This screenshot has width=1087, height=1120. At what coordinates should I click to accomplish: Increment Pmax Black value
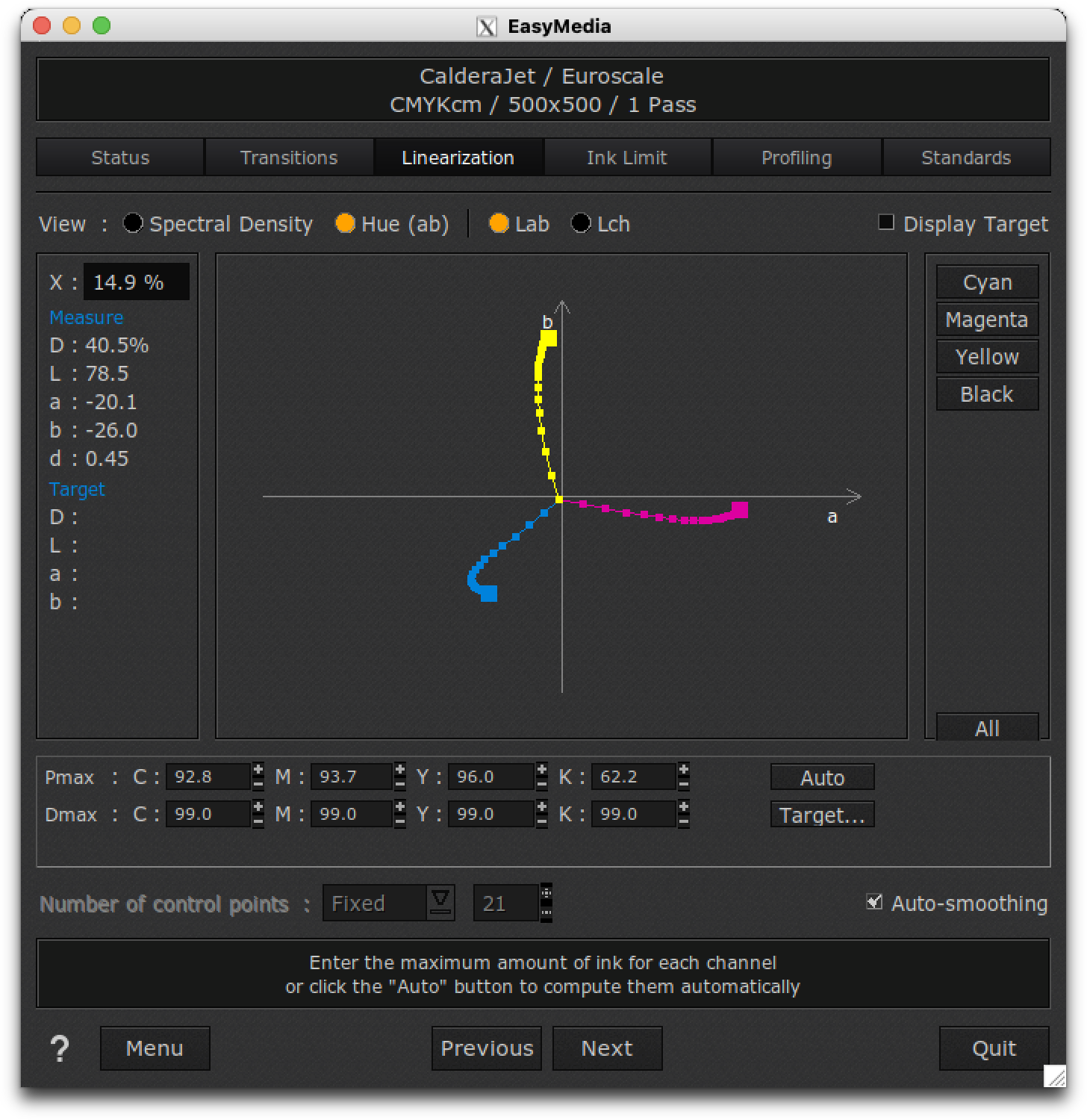tap(684, 769)
